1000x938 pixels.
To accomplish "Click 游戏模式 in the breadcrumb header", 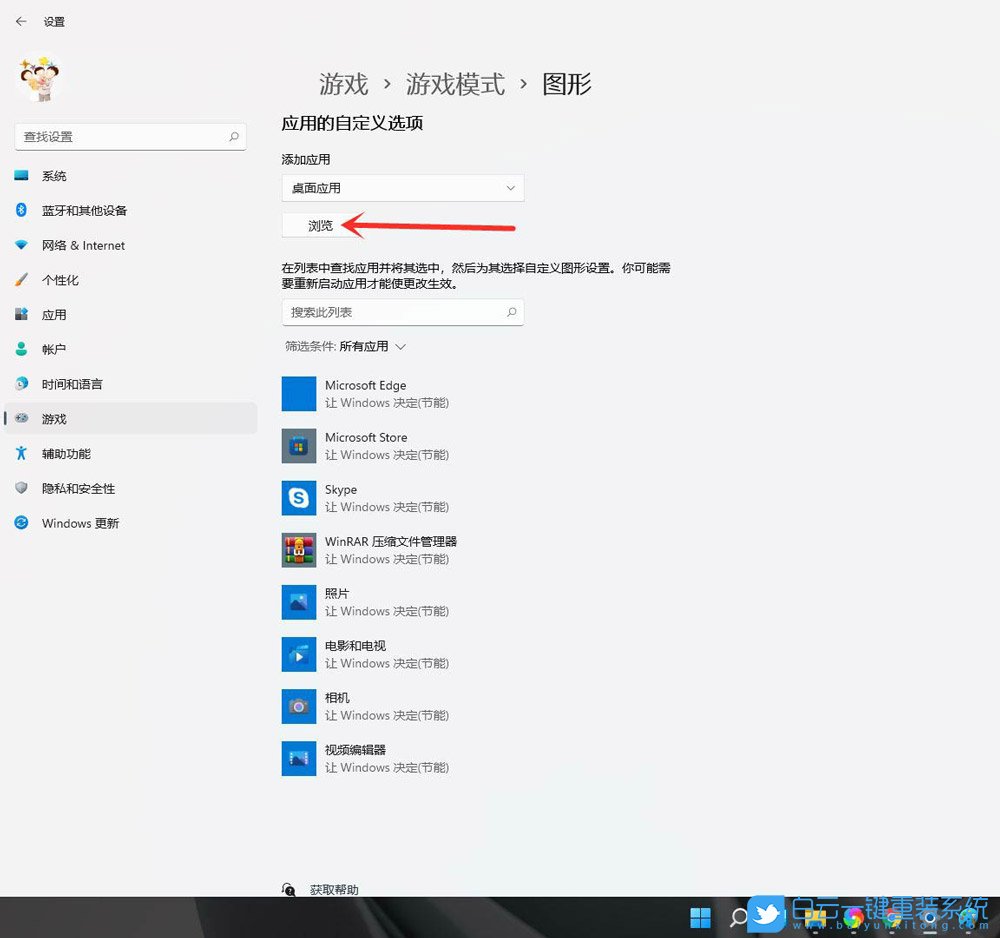I will (457, 84).
